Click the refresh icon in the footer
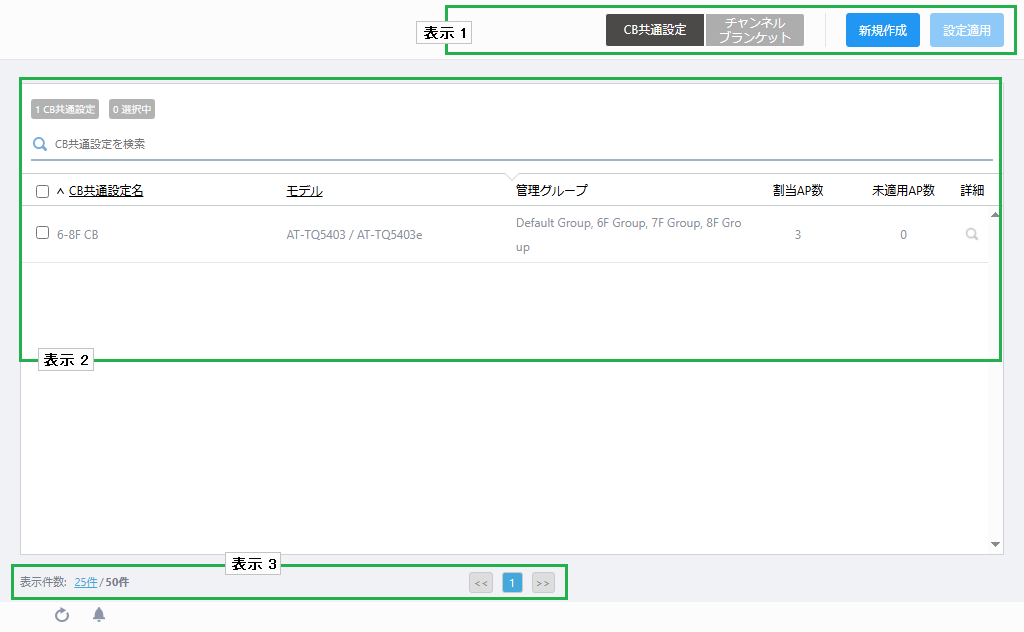Viewport: 1024px width, 632px height. pos(62,615)
